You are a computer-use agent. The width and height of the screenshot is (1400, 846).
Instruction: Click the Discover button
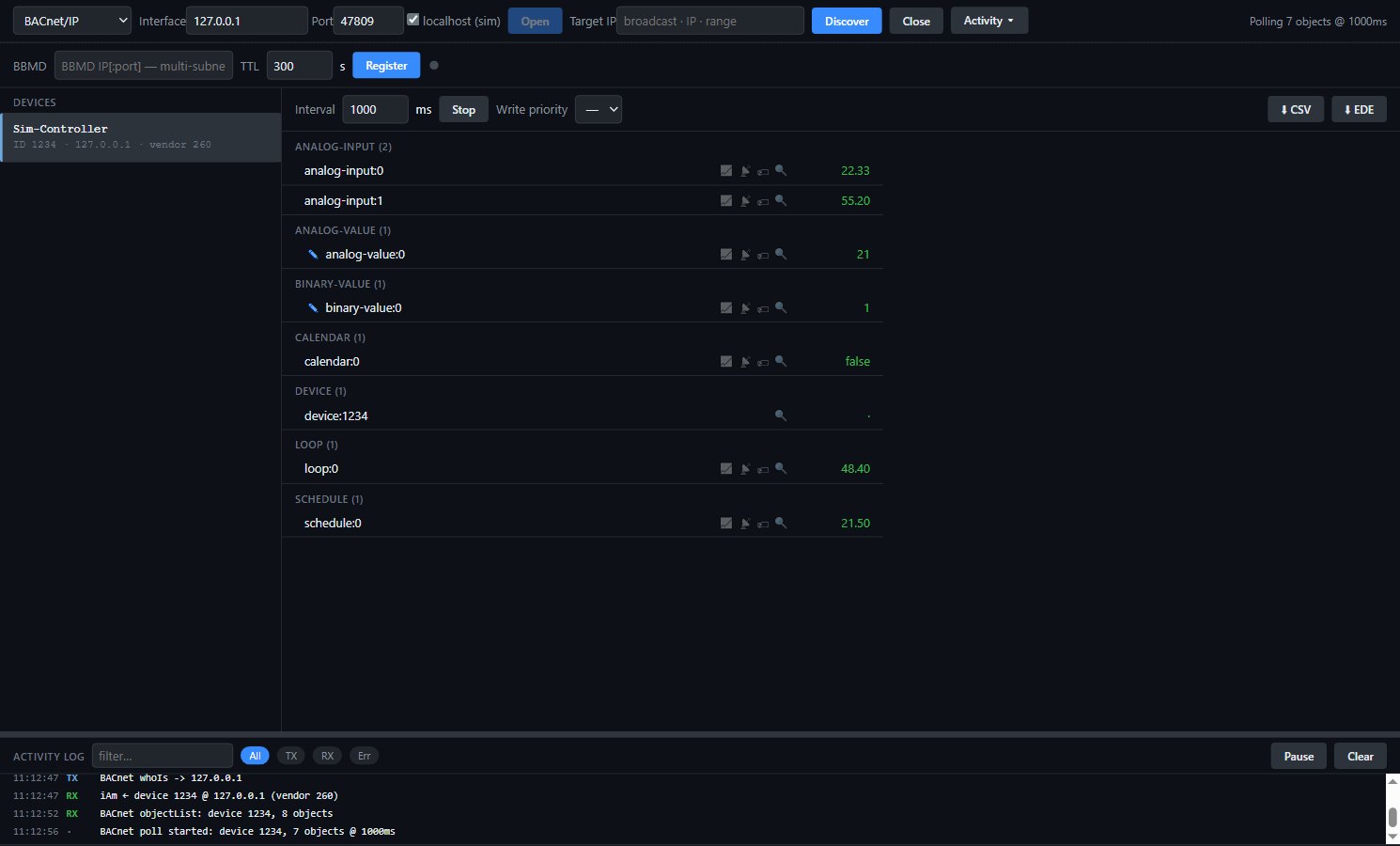[847, 21]
